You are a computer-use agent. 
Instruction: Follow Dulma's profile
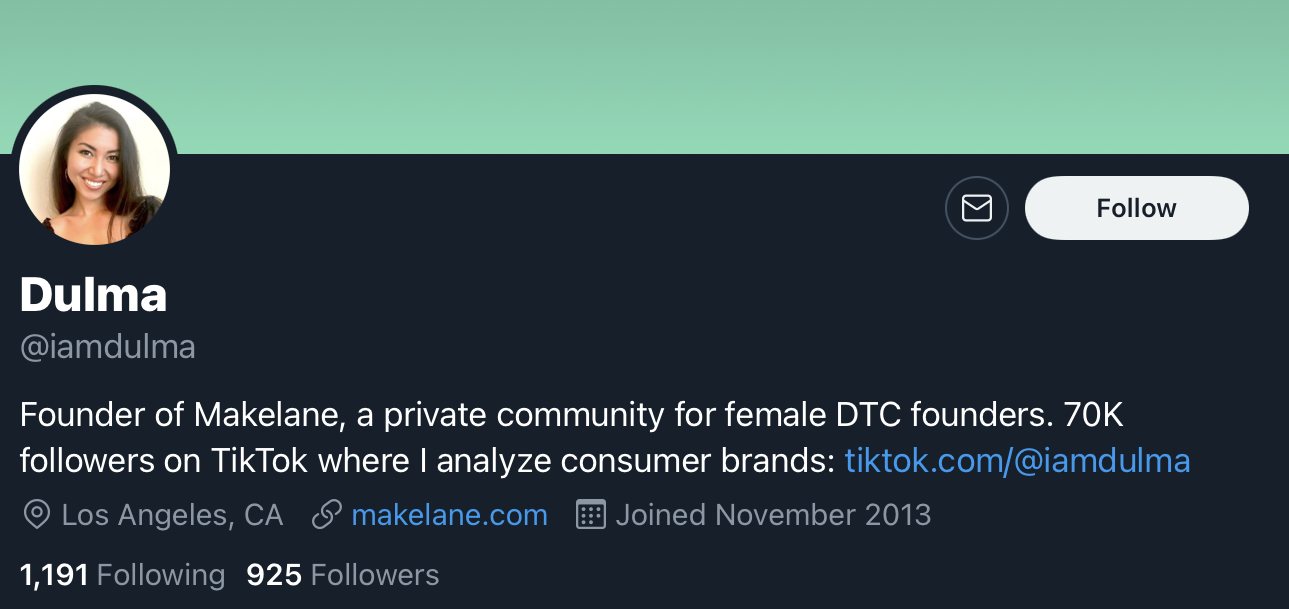point(1136,208)
